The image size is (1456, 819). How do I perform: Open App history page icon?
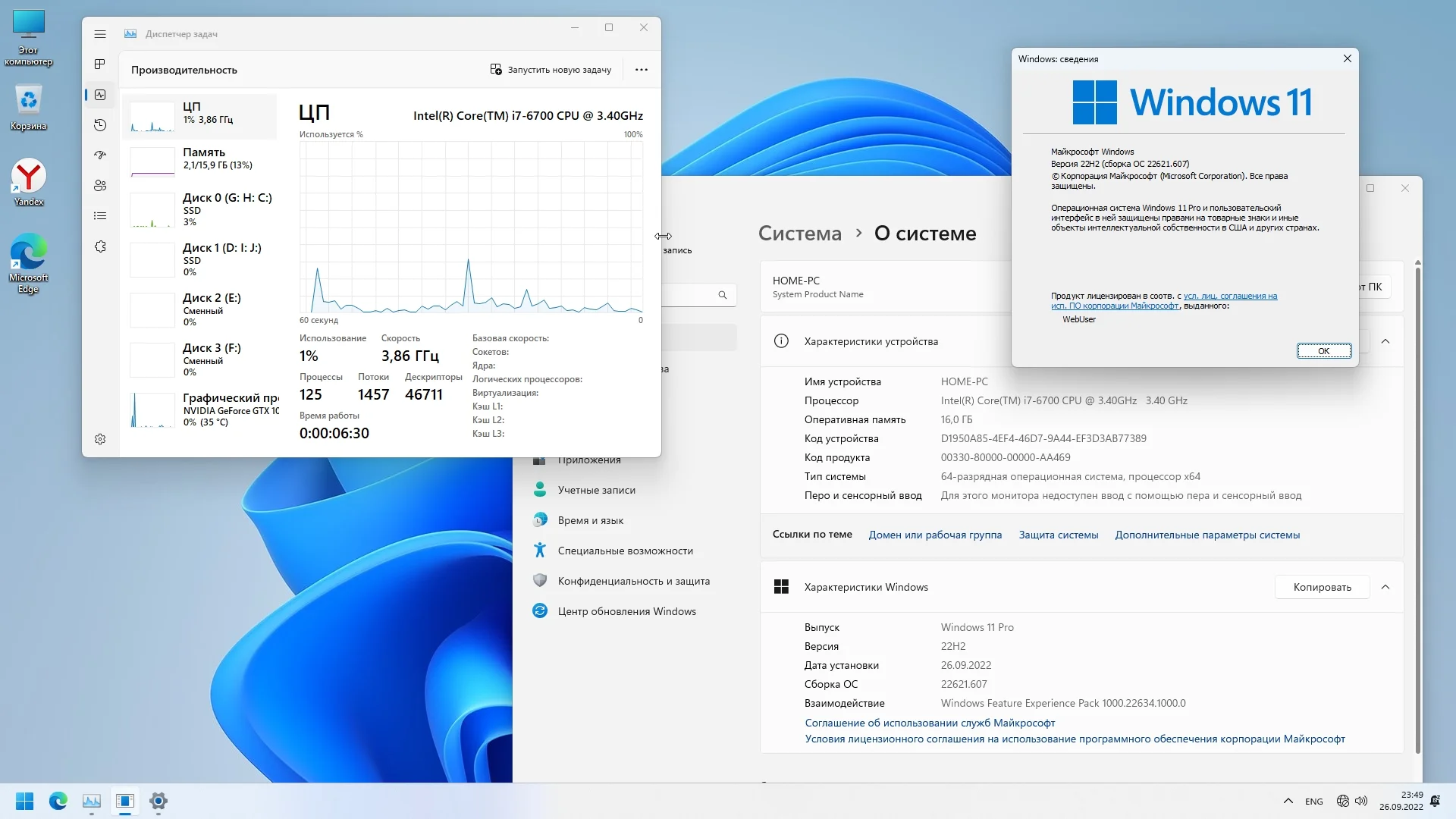(x=100, y=125)
